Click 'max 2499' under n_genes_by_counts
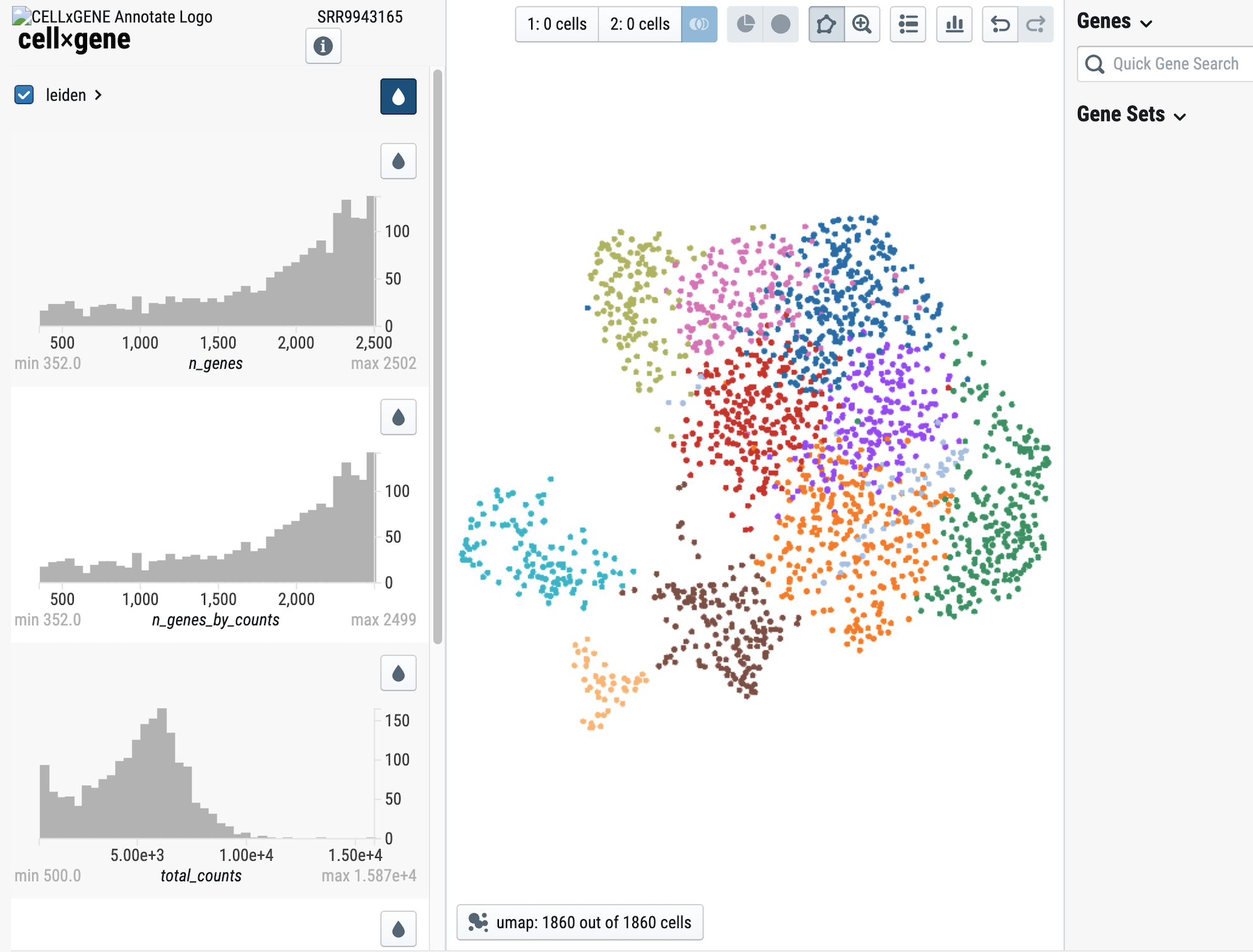Image resolution: width=1253 pixels, height=952 pixels. 383,620
